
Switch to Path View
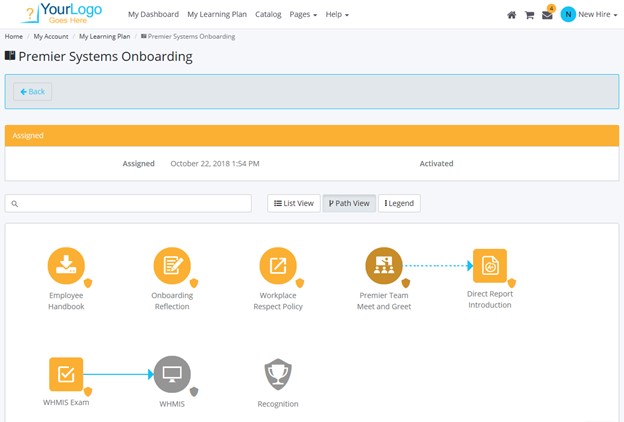pyautogui.click(x=349, y=203)
